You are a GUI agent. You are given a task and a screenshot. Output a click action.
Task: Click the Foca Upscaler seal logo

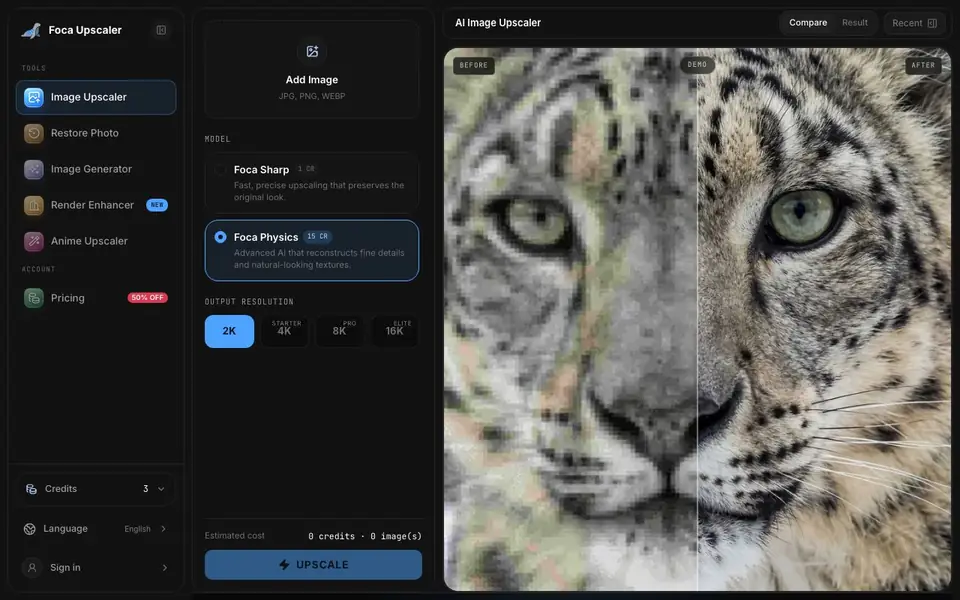(x=31, y=30)
